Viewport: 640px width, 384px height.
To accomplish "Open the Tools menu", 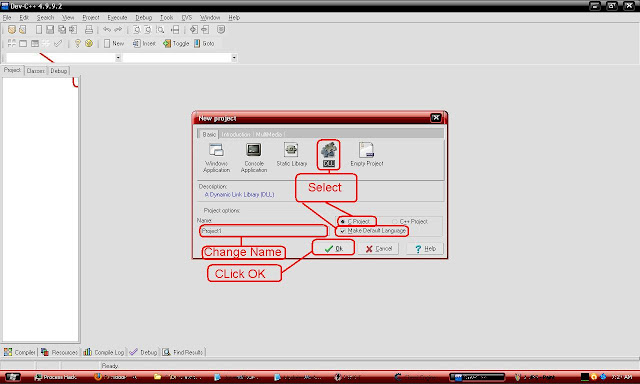I will pyautogui.click(x=167, y=18).
